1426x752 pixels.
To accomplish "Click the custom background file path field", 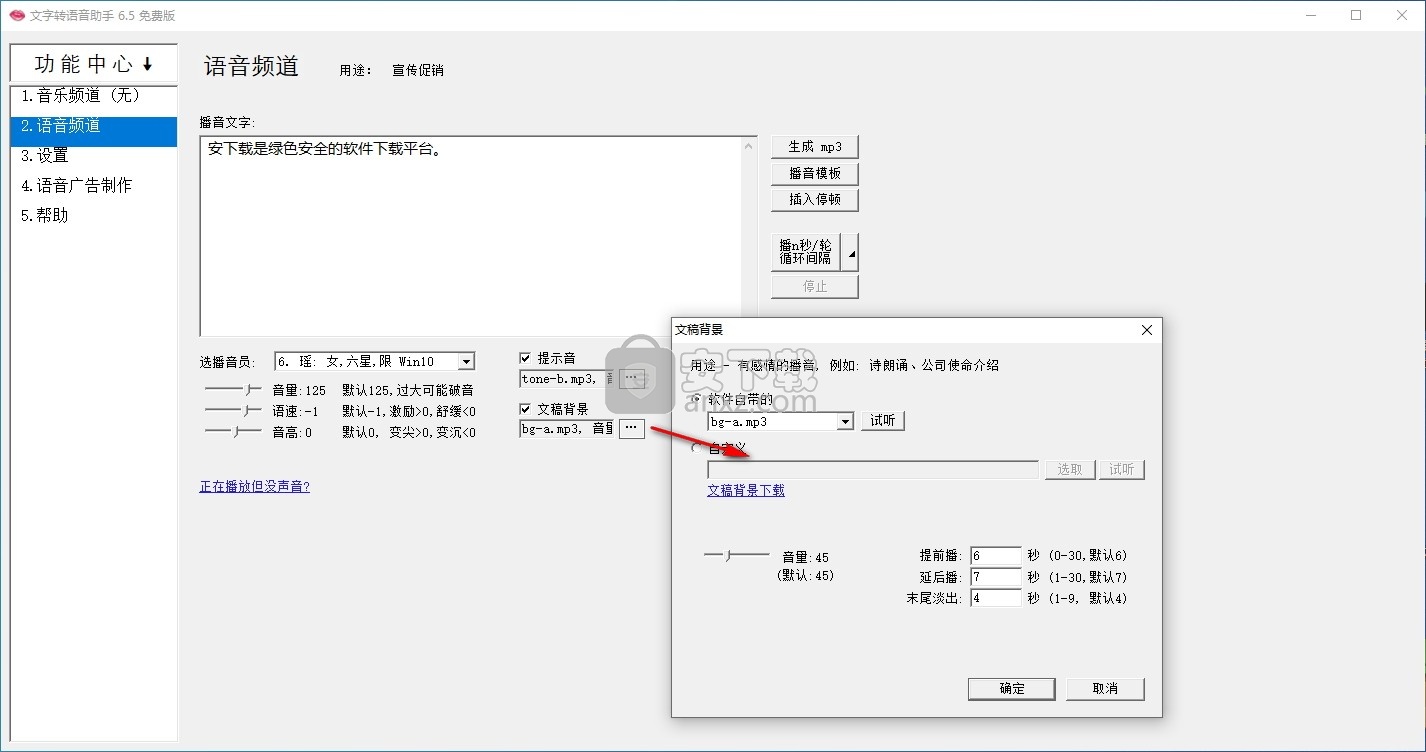I will [873, 470].
